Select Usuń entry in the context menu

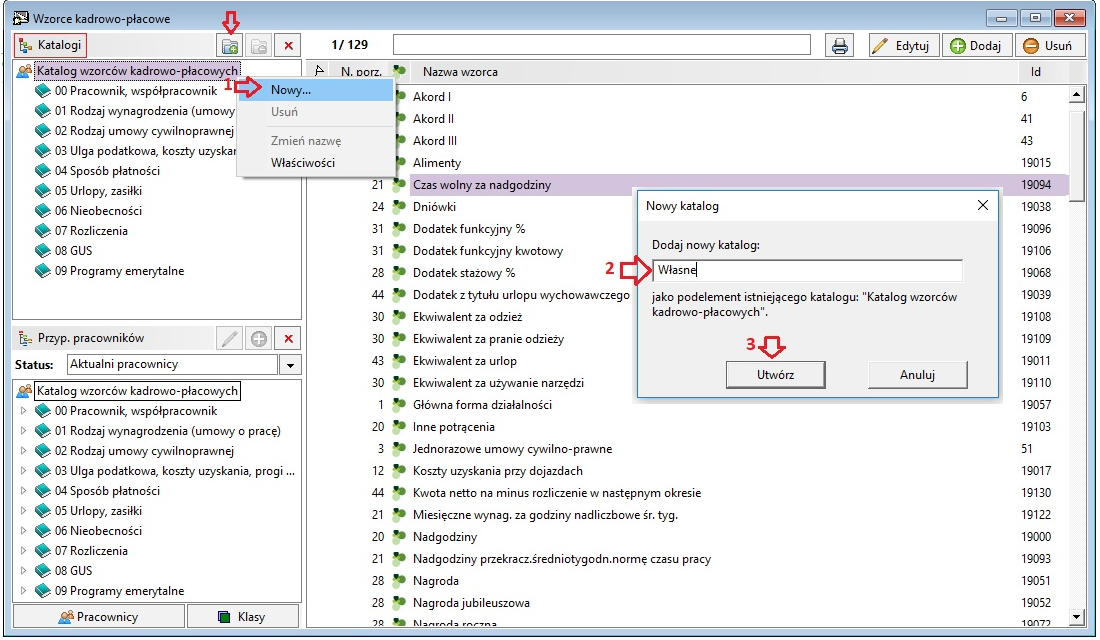(x=316, y=112)
